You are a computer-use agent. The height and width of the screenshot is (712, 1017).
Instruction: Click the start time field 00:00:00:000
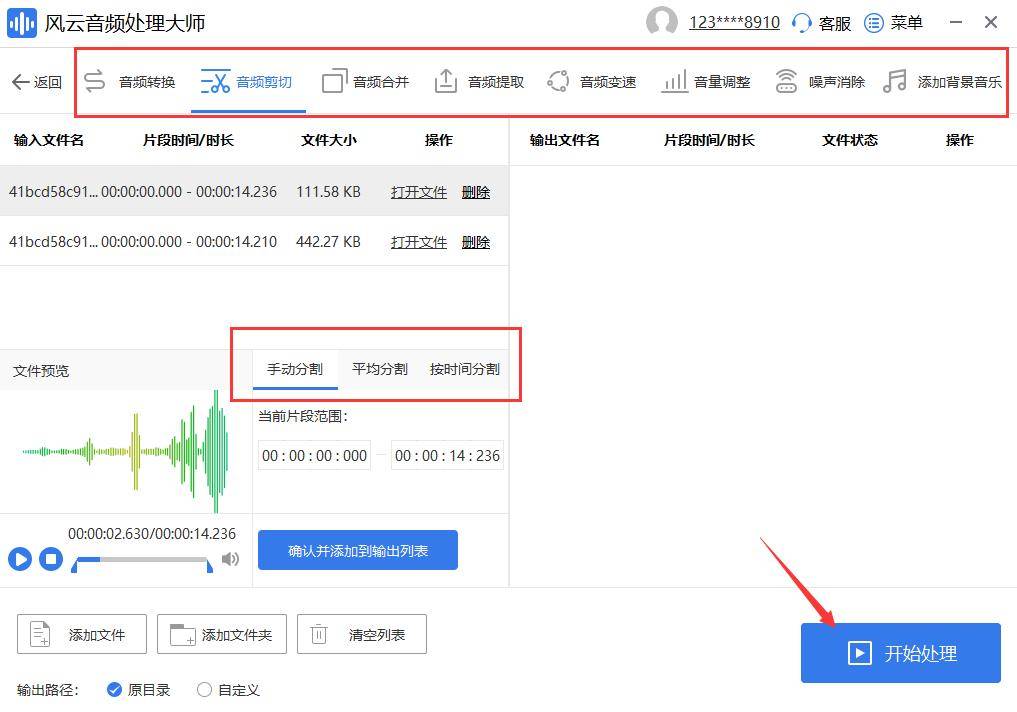[x=313, y=455]
